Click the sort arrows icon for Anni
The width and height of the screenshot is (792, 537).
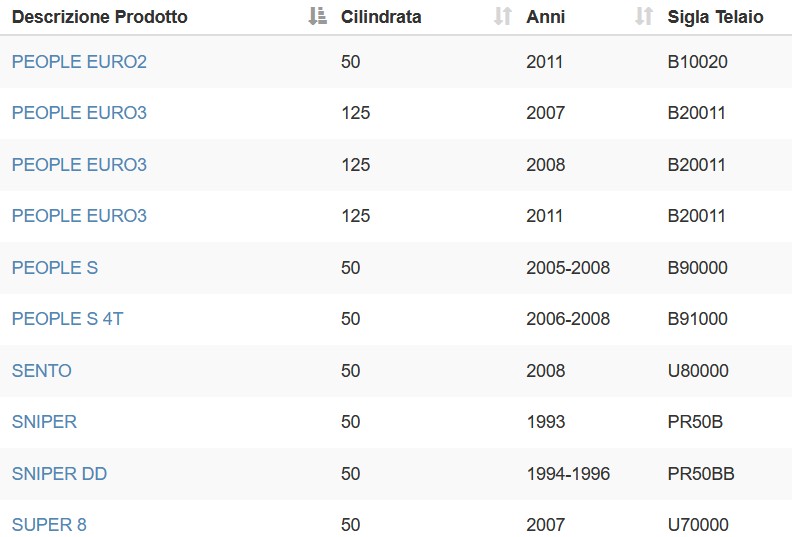[x=644, y=16]
